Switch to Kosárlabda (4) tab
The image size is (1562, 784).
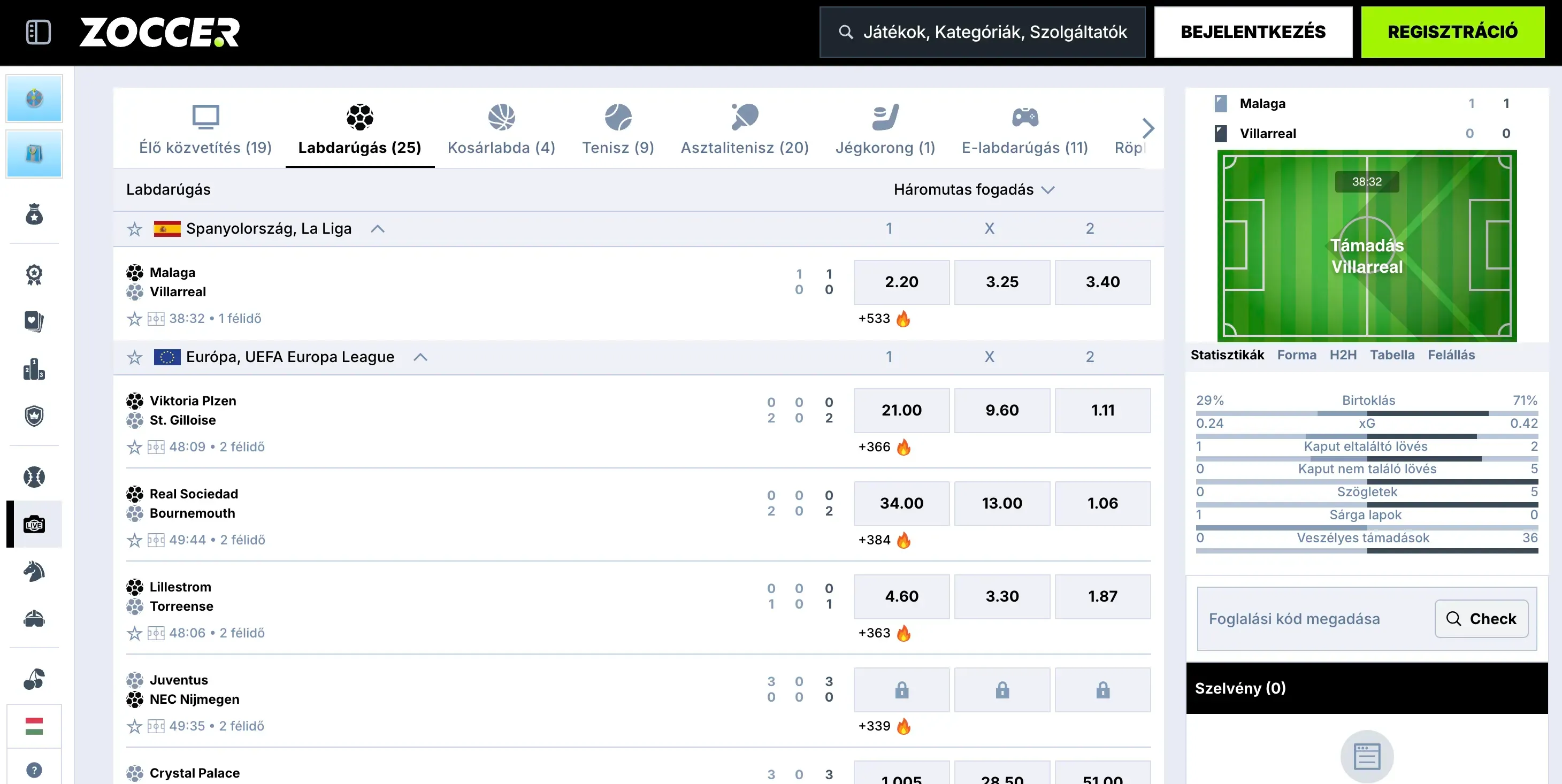click(501, 129)
